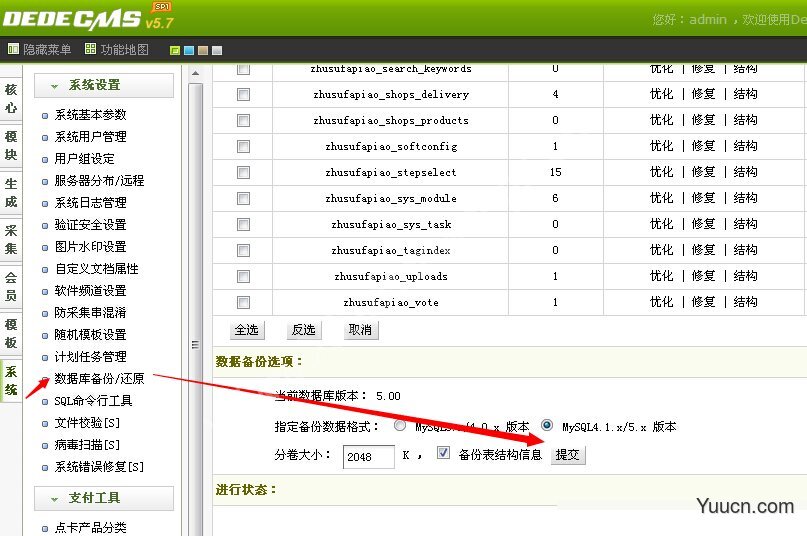The image size is (807, 536).
Task: Click the 分卷大小 input field
Action: pyautogui.click(x=369, y=457)
